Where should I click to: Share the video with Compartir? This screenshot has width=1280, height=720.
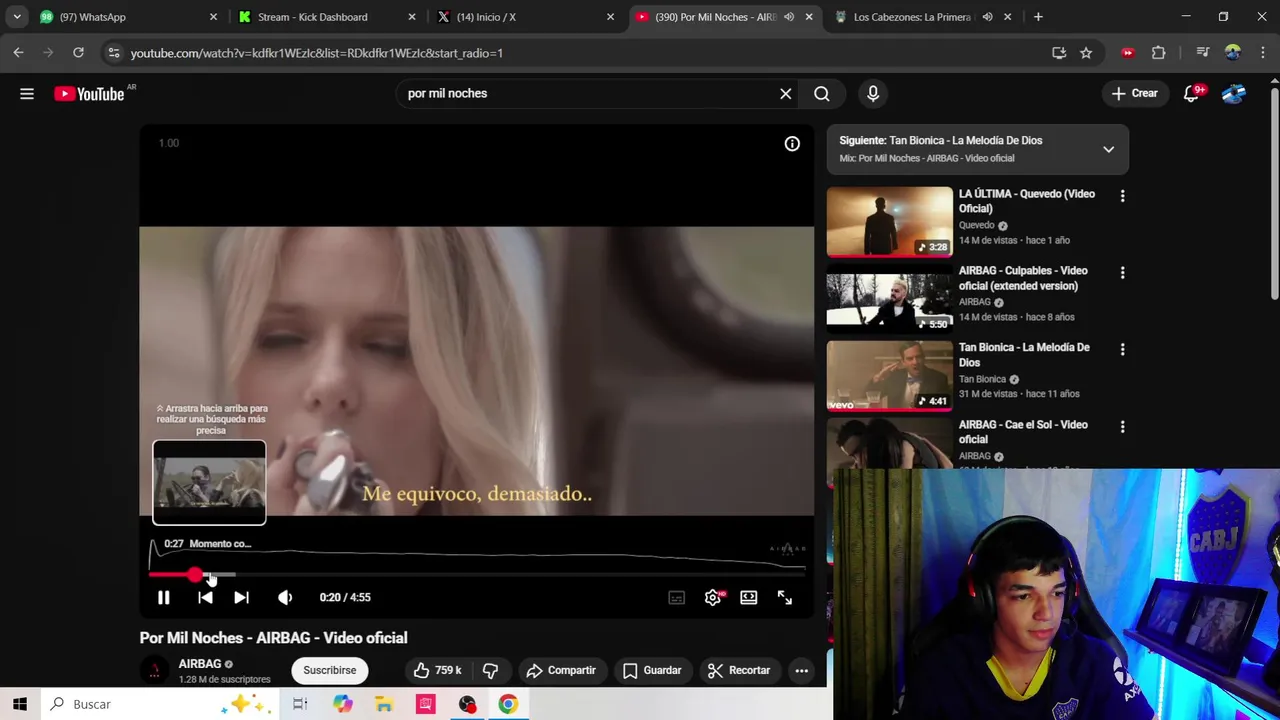(561, 671)
